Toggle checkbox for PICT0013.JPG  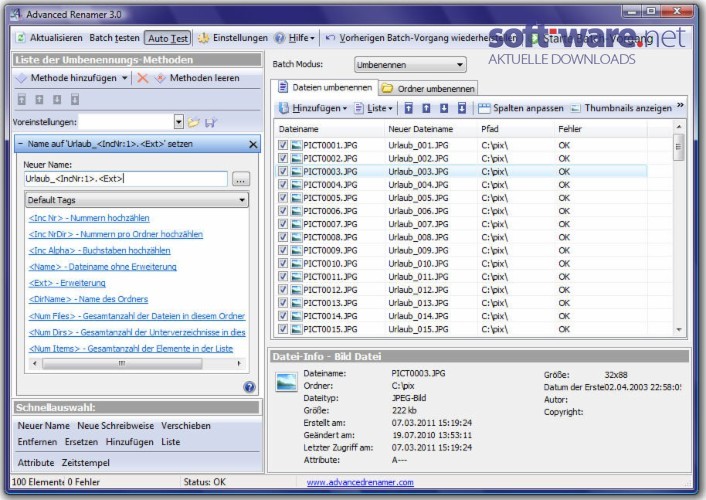point(283,303)
